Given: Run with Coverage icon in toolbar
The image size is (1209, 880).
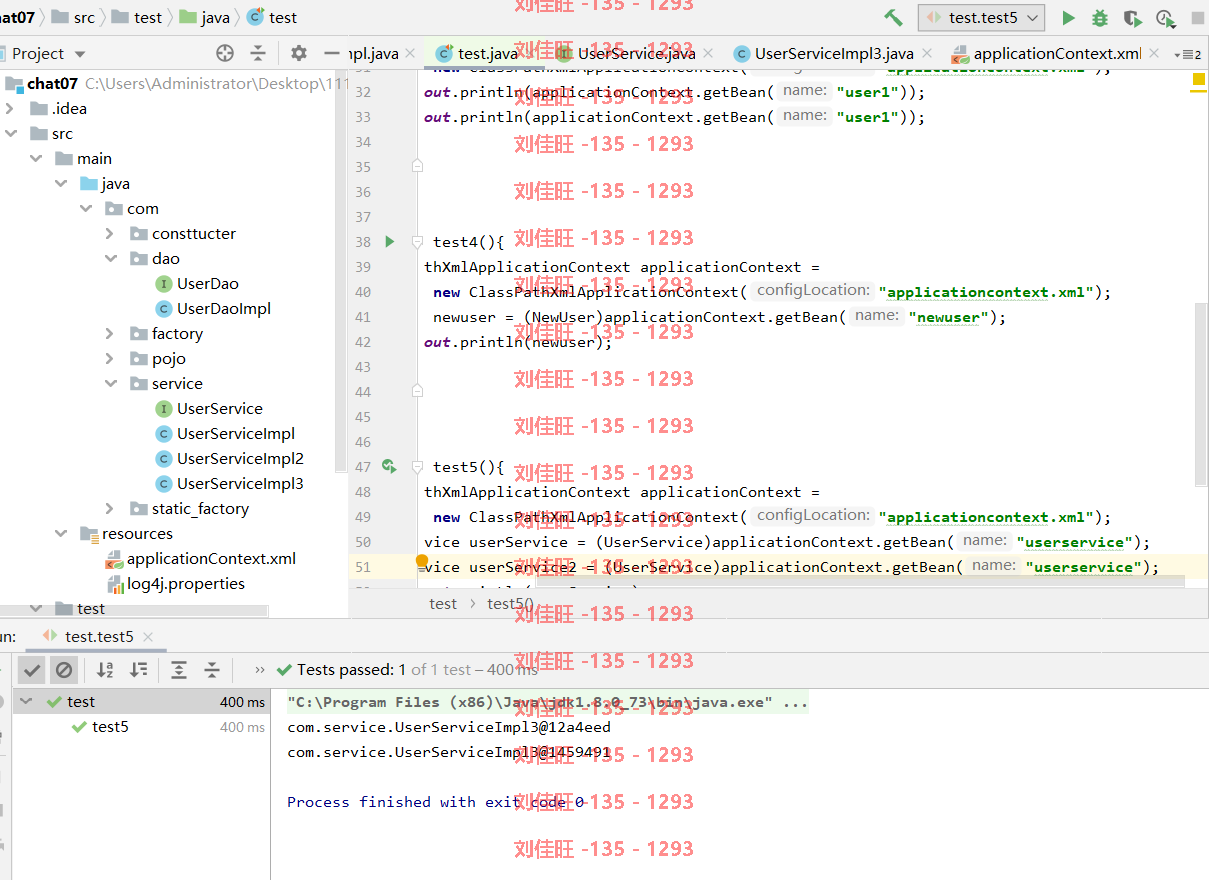Looking at the screenshot, I should 1132,18.
